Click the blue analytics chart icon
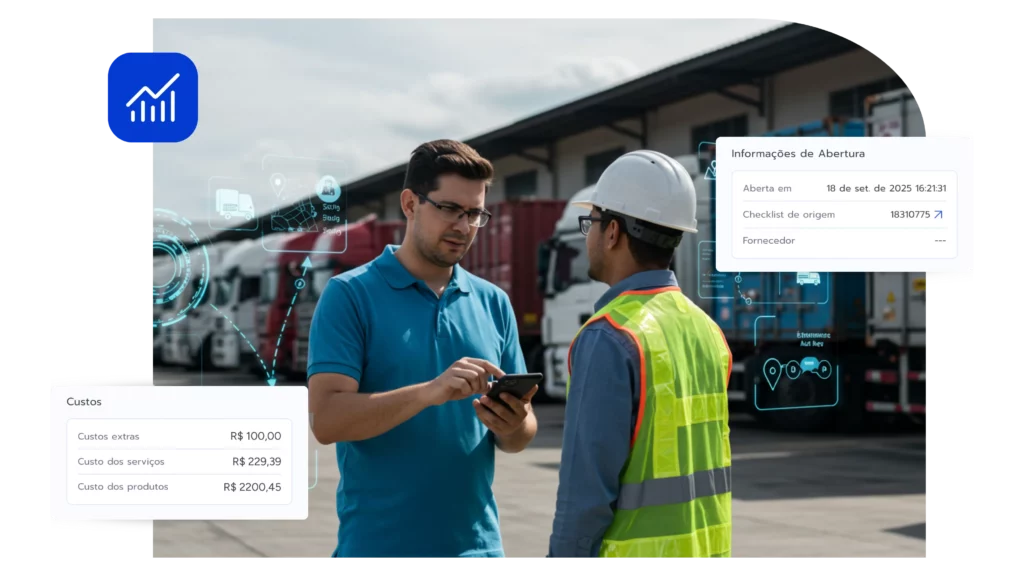This screenshot has height=576, width=1024. pos(152,97)
